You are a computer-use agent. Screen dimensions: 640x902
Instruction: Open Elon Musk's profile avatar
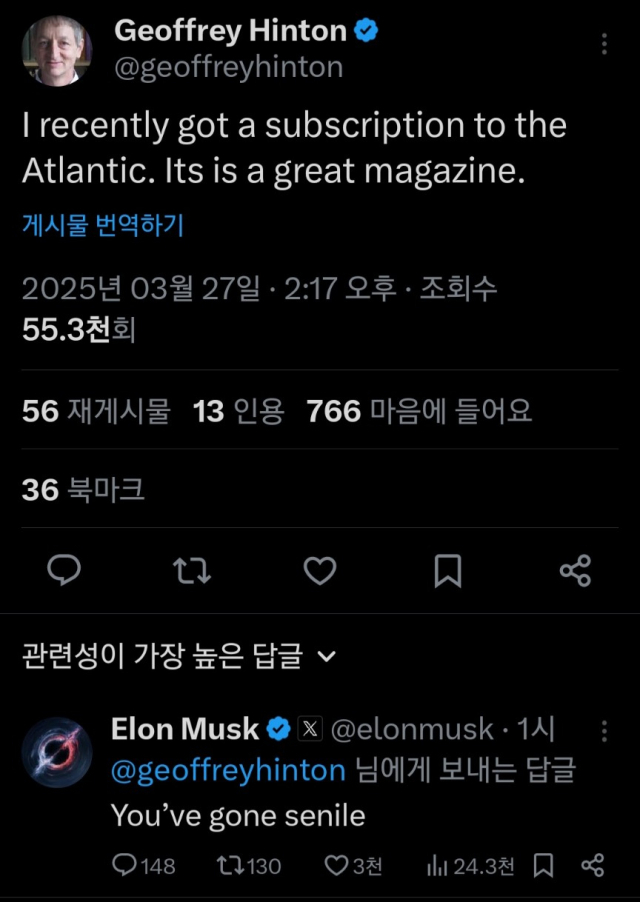56,752
